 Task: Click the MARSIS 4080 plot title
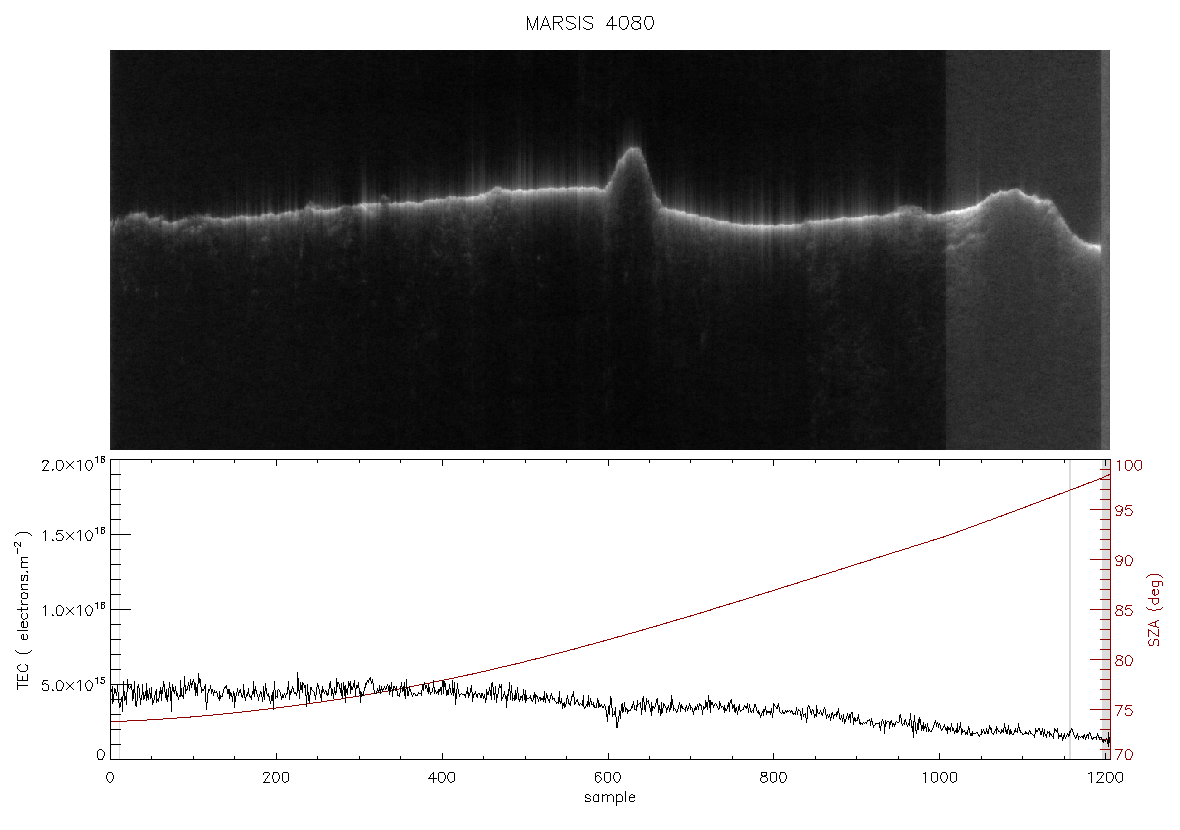590,23
